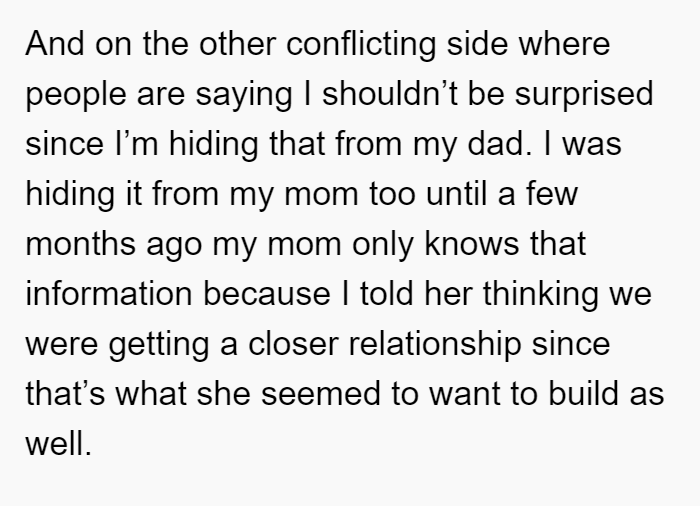Click the word "surprised" in the paragraph
Screen dimensions: 700x506
[584, 95]
